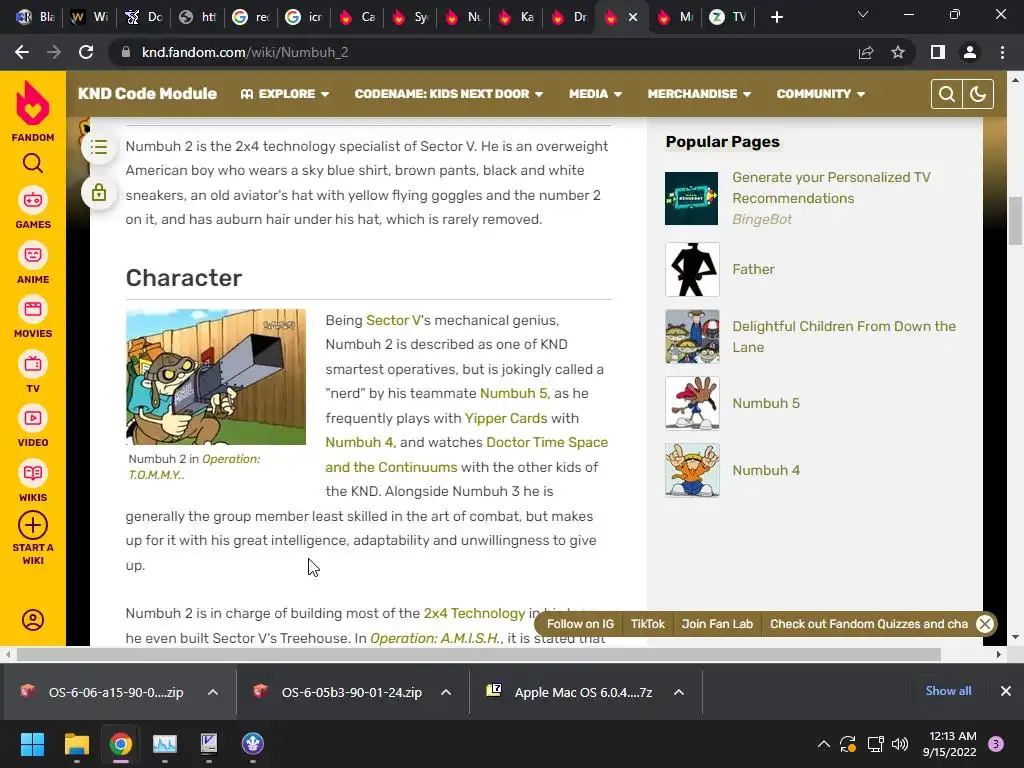Dismiss the Fandom promo banner
The width and height of the screenshot is (1024, 768).
click(x=985, y=624)
